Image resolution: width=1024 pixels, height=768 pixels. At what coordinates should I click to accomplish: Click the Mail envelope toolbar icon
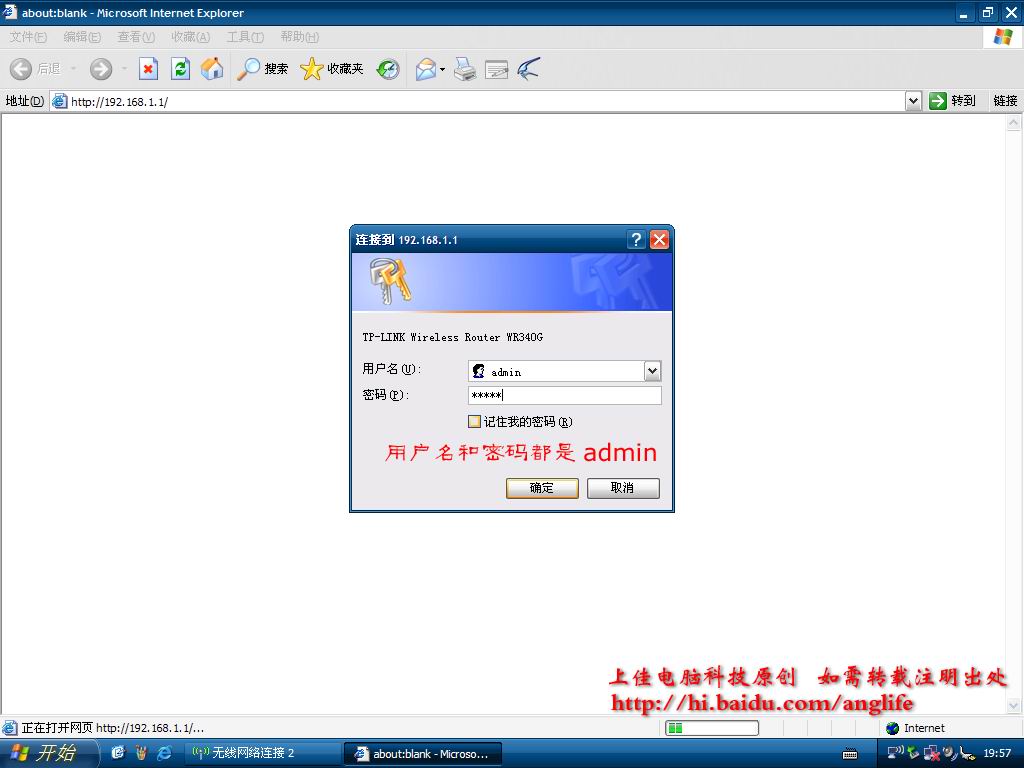[x=426, y=69]
